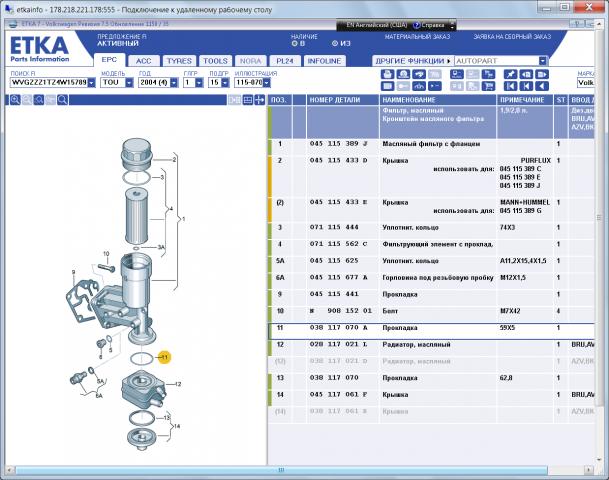Screen dimensions: 609x480
Task: Open Другие функции menu
Action: coord(413,61)
